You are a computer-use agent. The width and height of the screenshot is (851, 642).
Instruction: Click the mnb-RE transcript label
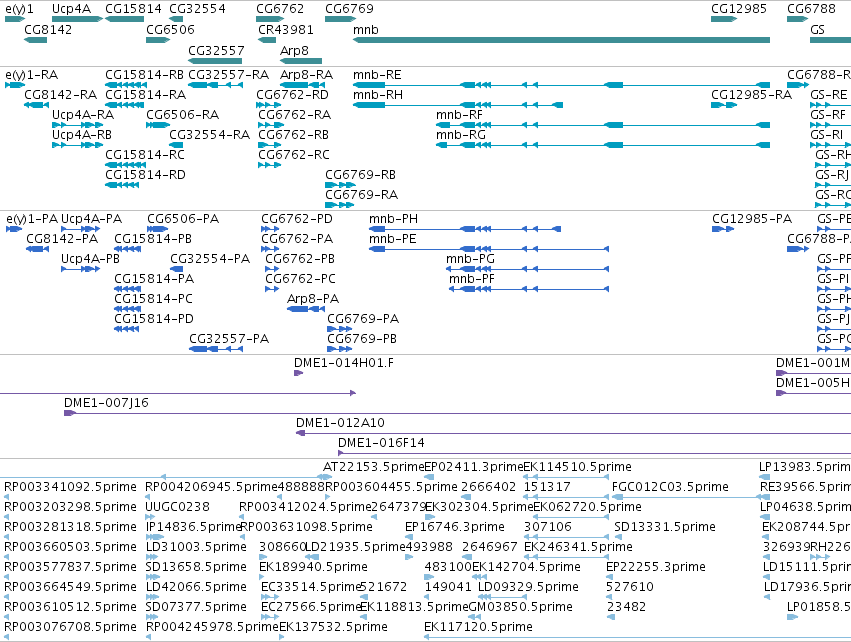(x=377, y=75)
